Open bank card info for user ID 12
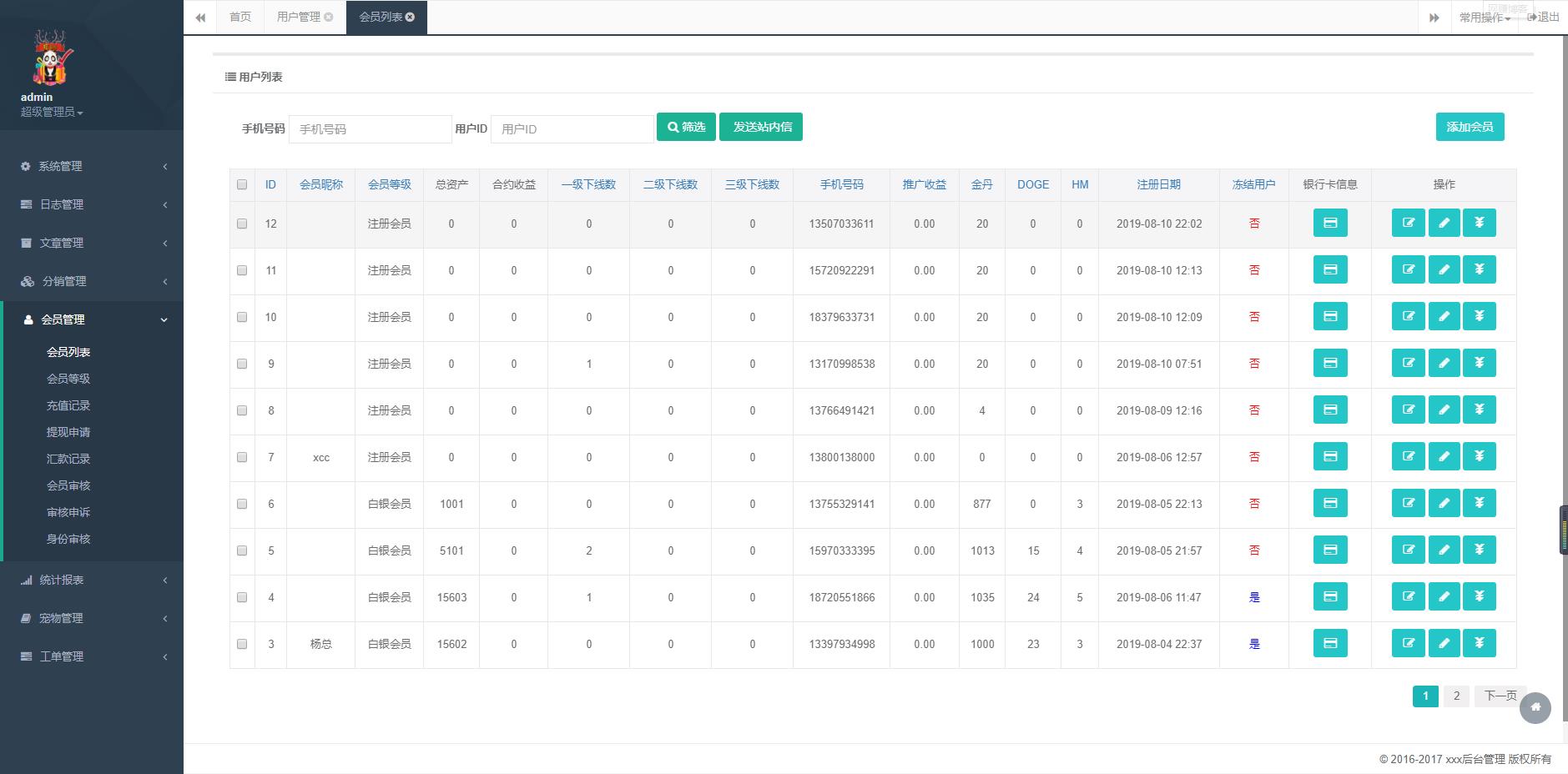This screenshot has height=774, width=1568. click(x=1330, y=223)
